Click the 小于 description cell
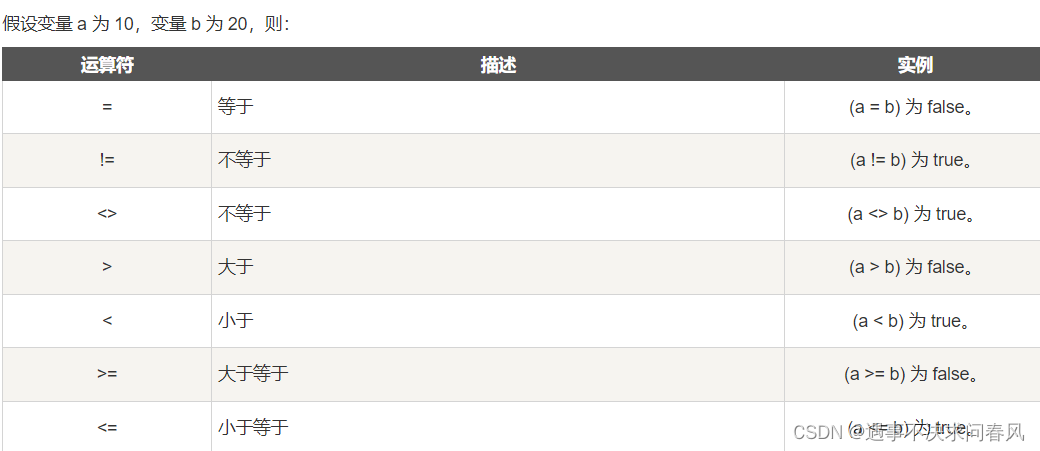The width and height of the screenshot is (1040, 451). [498, 321]
